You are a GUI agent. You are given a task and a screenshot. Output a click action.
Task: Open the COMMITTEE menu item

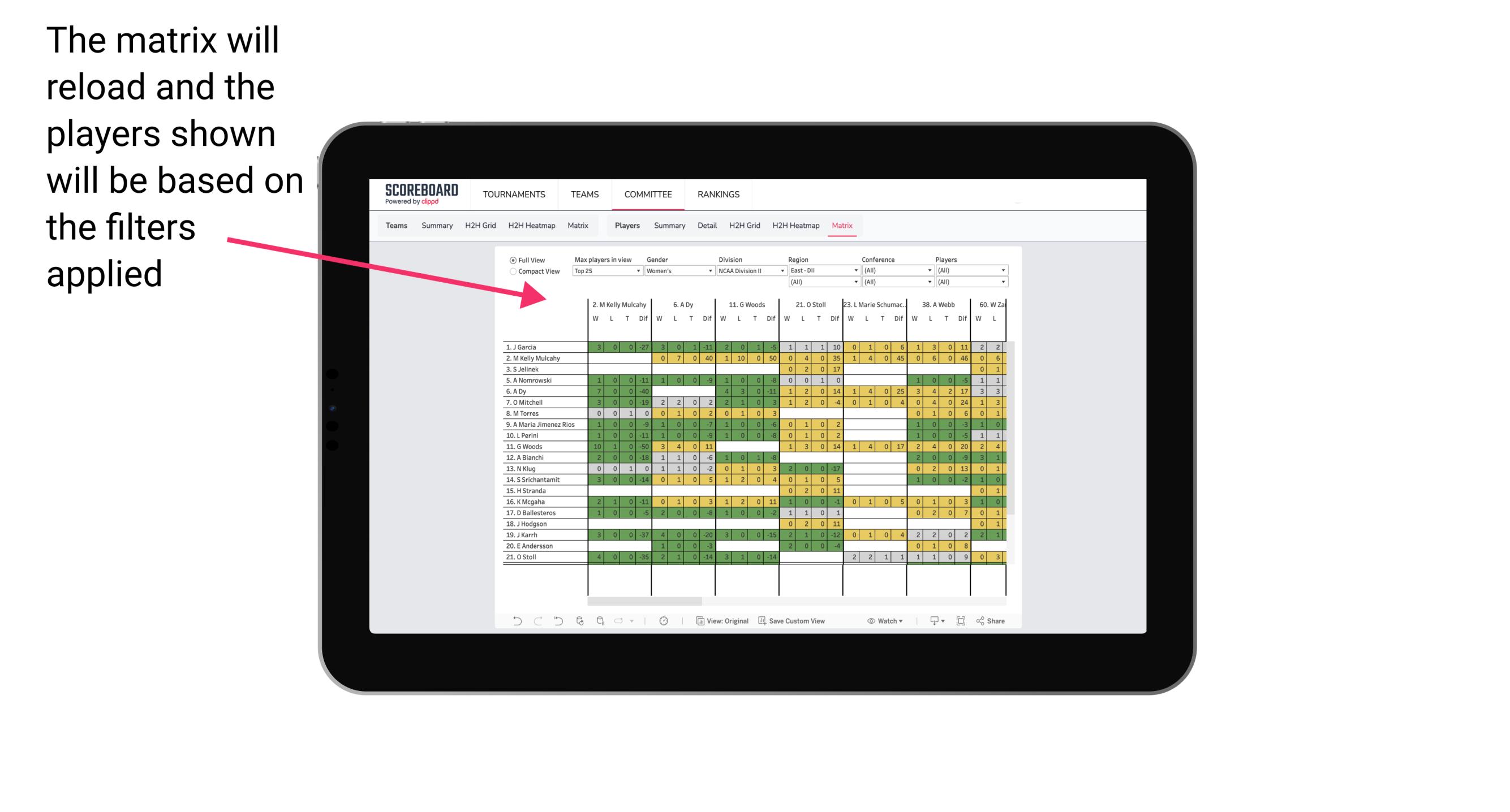(x=647, y=194)
